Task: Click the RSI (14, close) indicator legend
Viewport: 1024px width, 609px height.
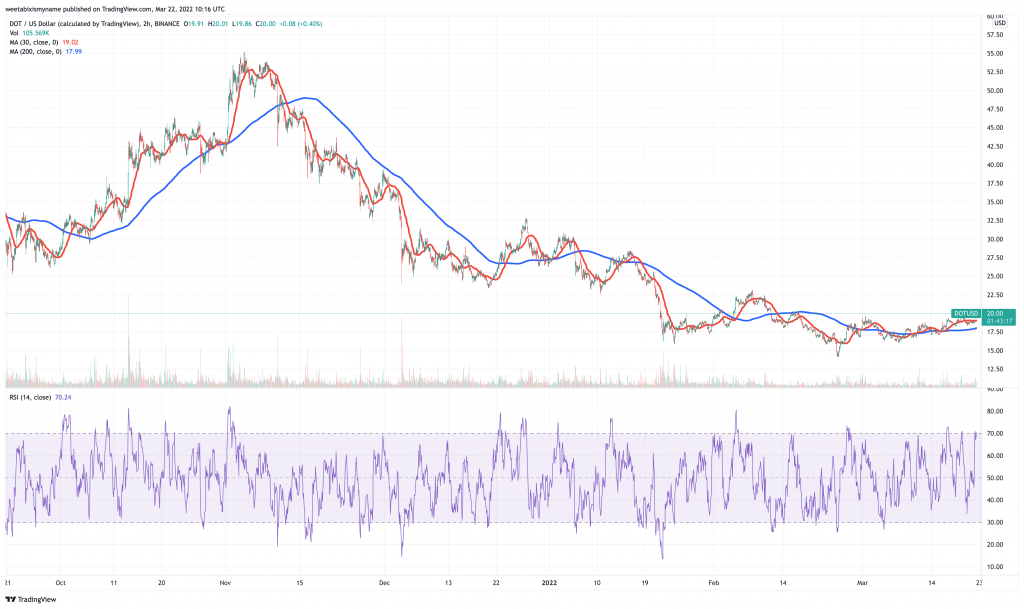Action: pyautogui.click(x=30, y=397)
